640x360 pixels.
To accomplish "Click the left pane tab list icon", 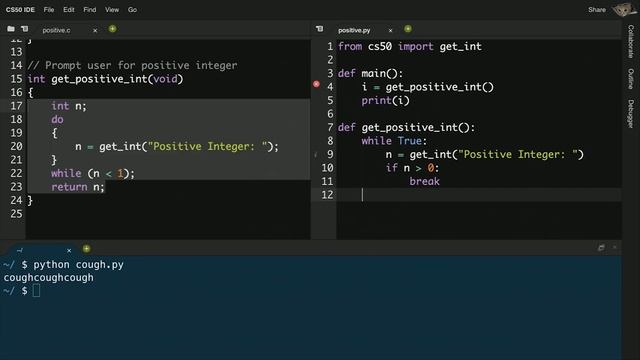I will 24,29.
